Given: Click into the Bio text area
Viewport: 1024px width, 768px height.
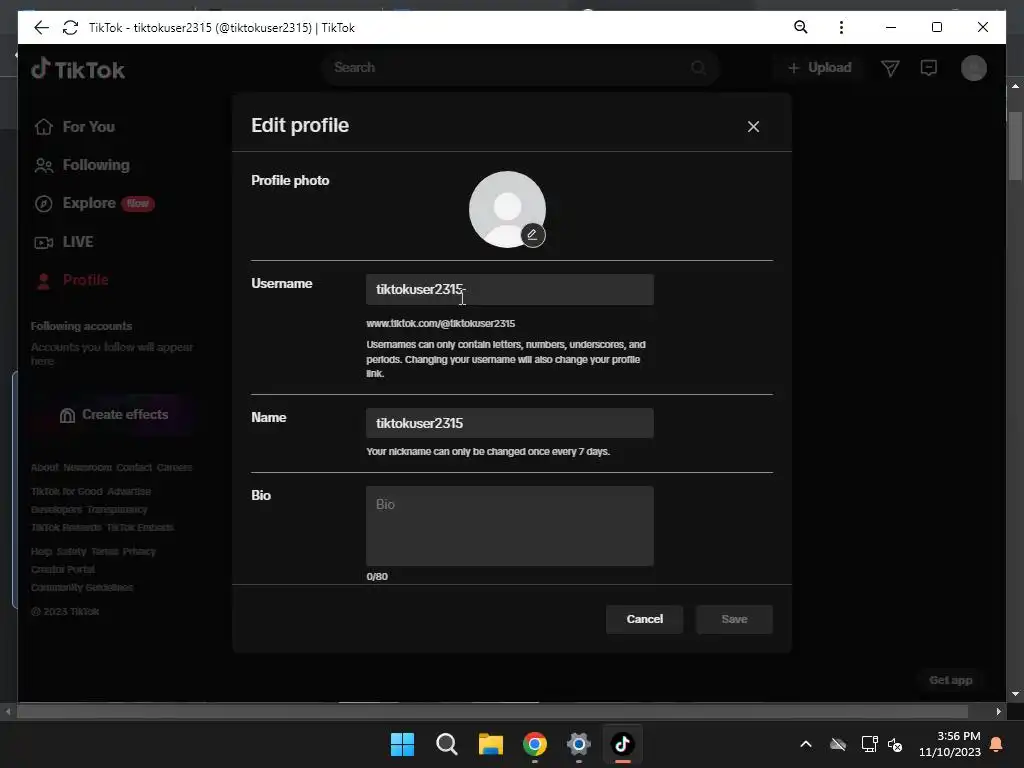Looking at the screenshot, I should click(x=509, y=526).
